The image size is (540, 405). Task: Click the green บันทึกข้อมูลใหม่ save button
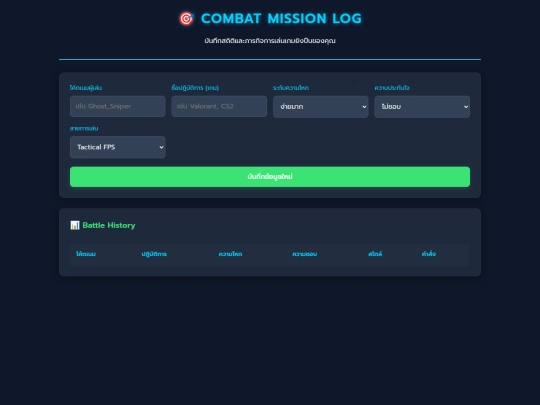(x=270, y=177)
